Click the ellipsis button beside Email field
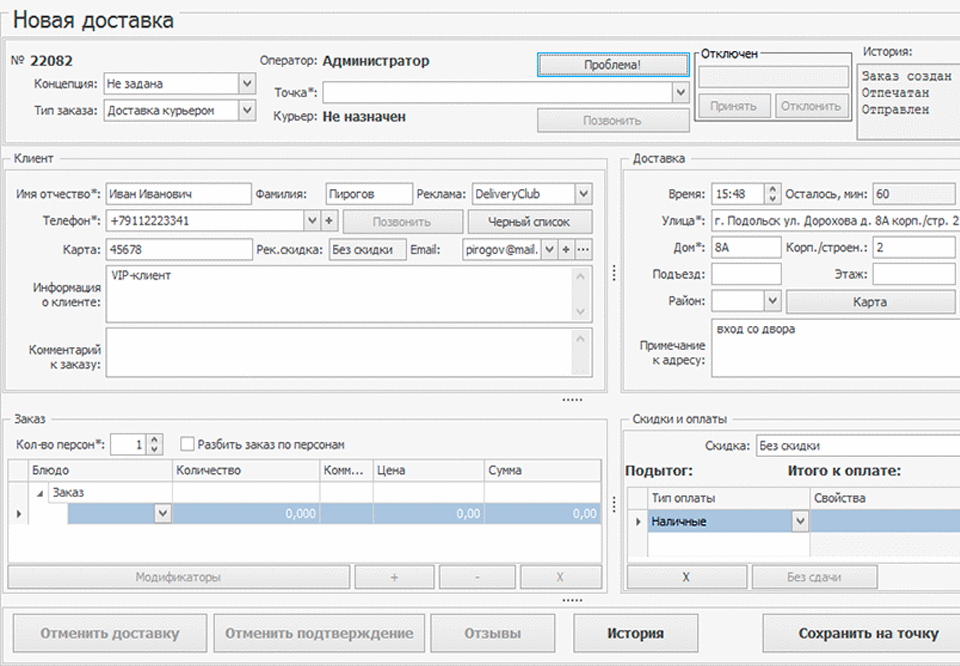Viewport: 960px width, 666px height. 584,249
